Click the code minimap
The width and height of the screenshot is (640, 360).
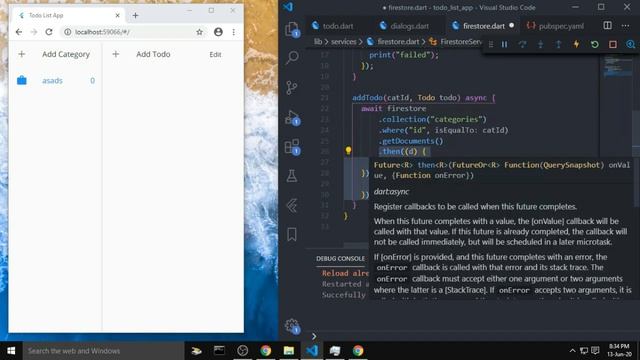point(618,67)
